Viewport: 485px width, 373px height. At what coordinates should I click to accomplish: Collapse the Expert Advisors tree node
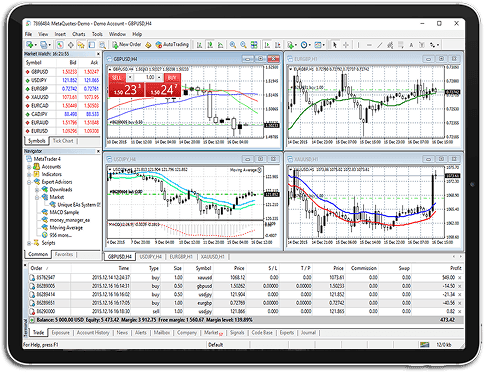tap(29, 182)
